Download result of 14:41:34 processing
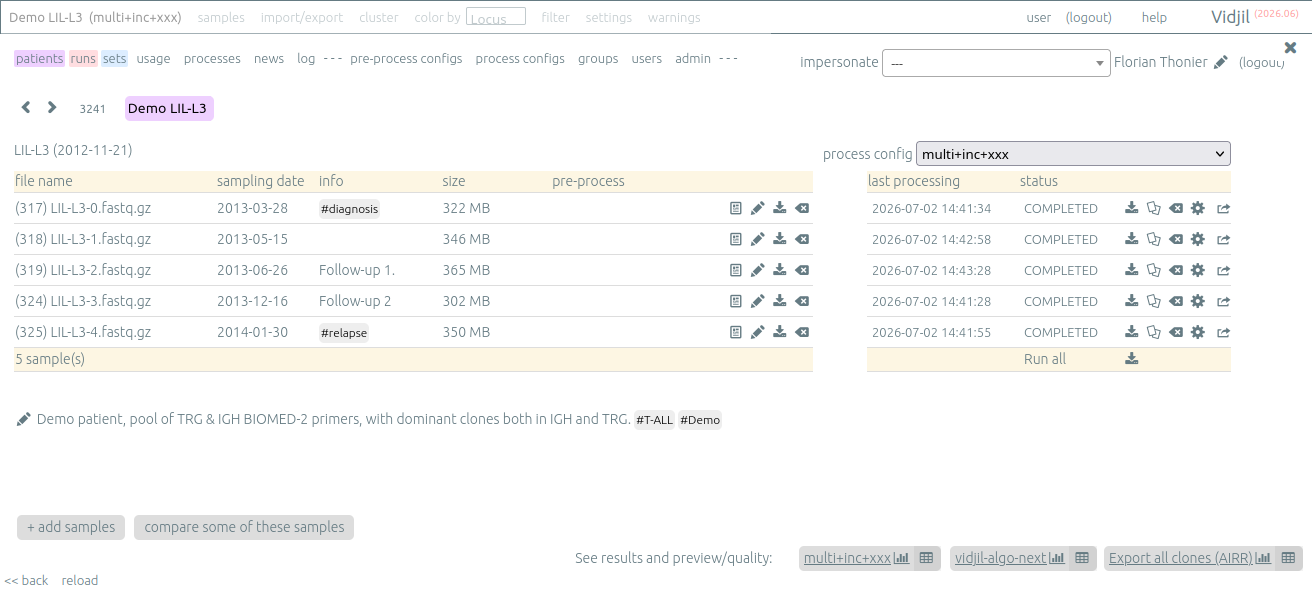1312x595 pixels. tap(1132, 209)
